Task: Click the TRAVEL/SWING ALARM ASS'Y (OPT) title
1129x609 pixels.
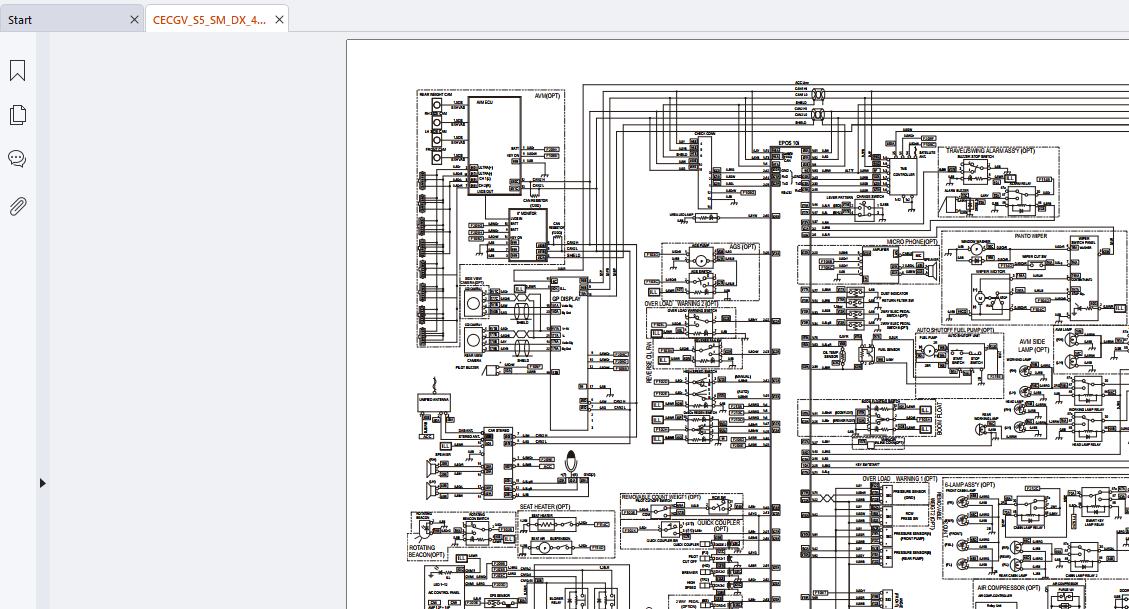Action: [x=990, y=151]
